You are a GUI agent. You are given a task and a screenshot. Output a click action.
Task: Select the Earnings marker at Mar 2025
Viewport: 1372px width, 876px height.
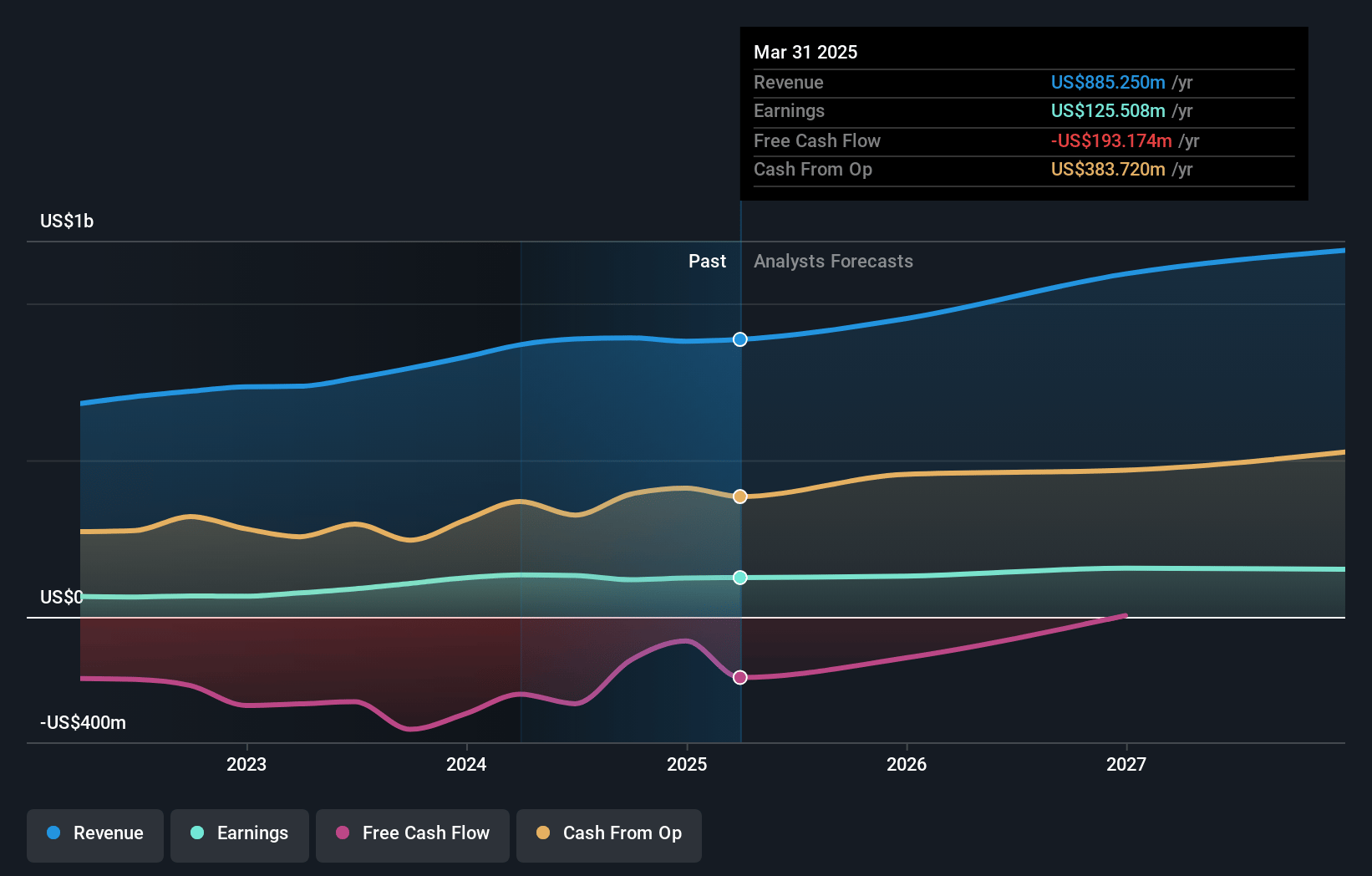point(740,578)
